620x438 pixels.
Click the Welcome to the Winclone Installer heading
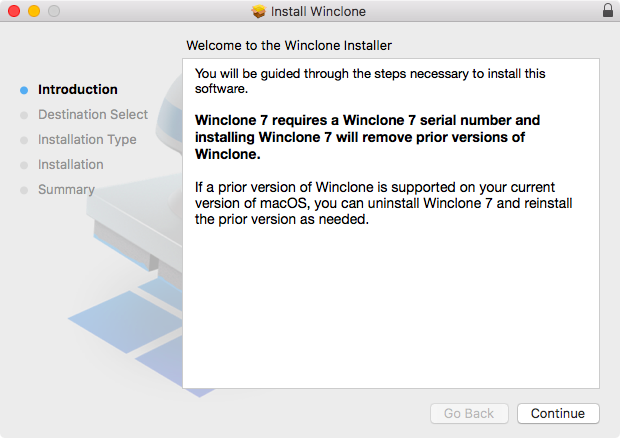[x=289, y=45]
